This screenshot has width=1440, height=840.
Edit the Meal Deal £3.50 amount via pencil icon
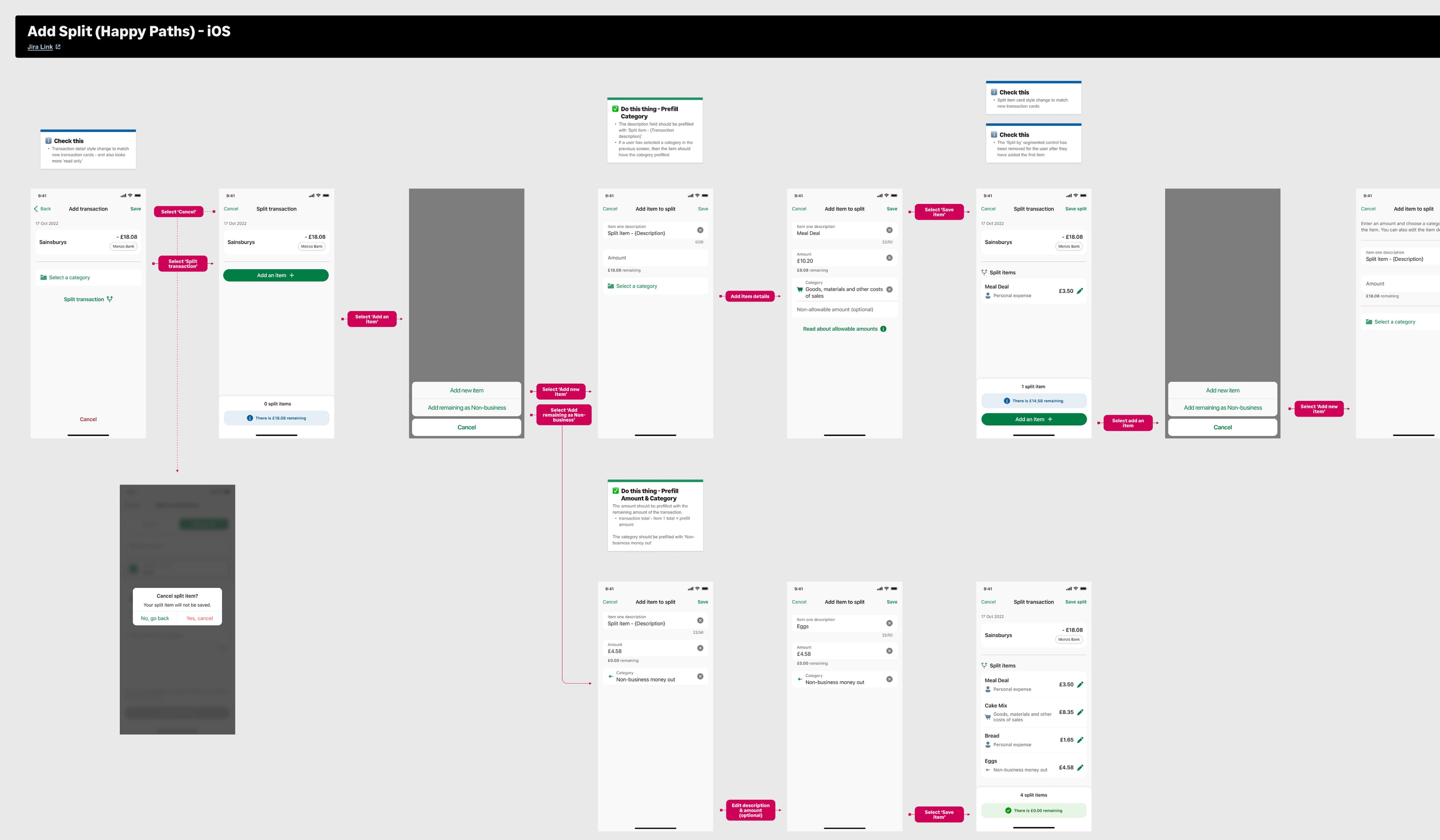(1079, 291)
